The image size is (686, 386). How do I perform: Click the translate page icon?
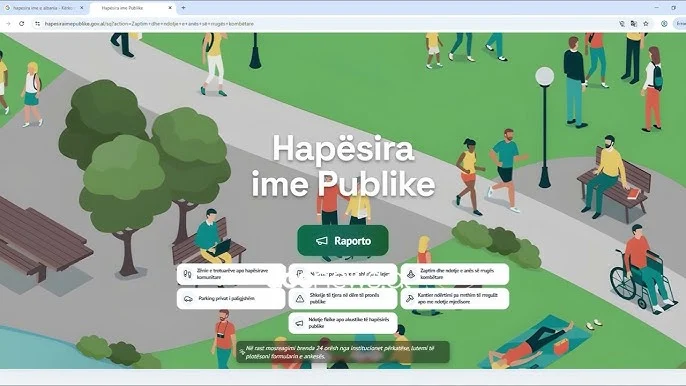[634, 24]
